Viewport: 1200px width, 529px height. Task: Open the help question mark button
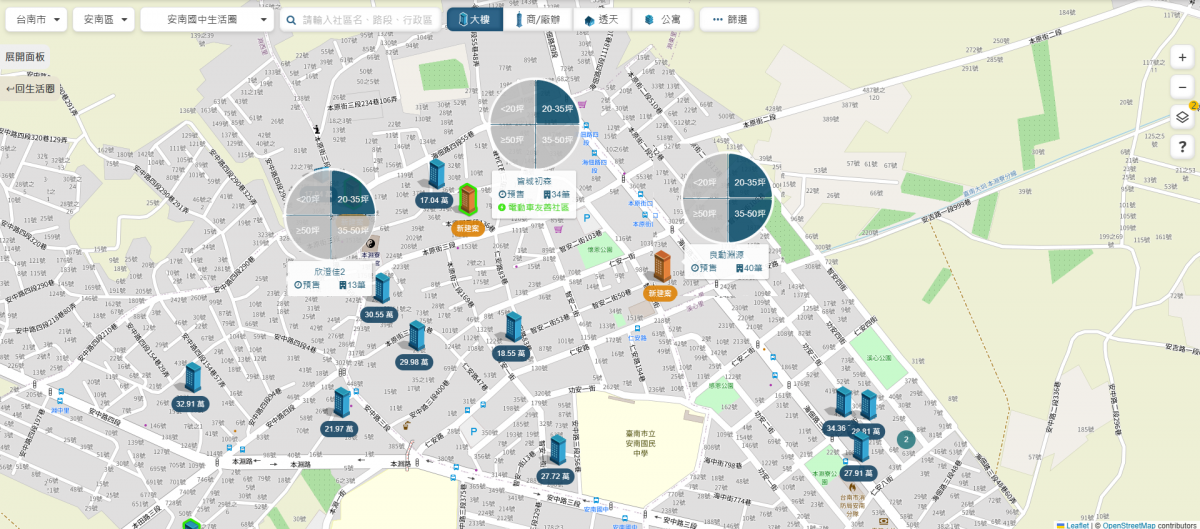(1182, 147)
